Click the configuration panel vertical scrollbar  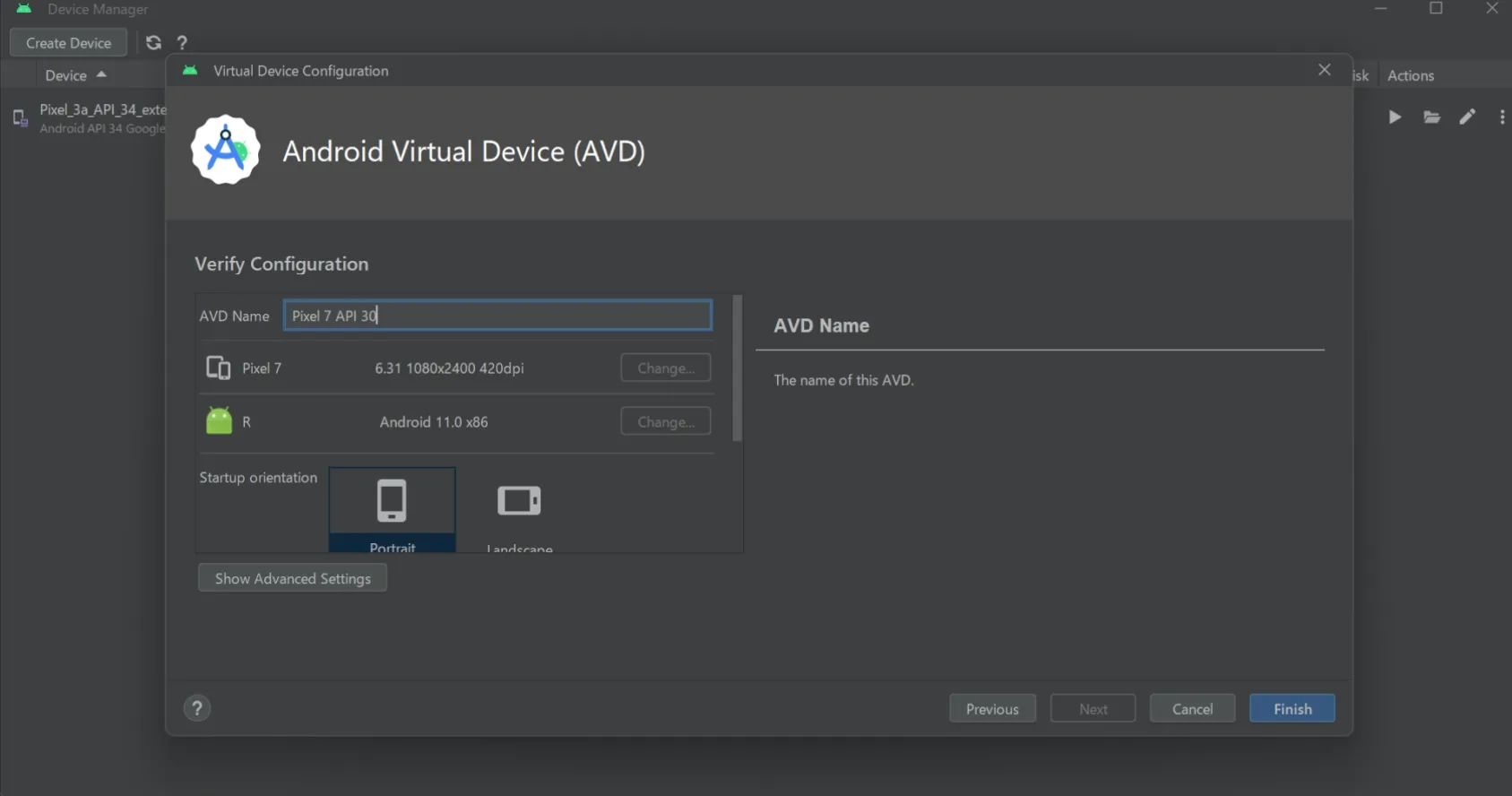[x=738, y=368]
